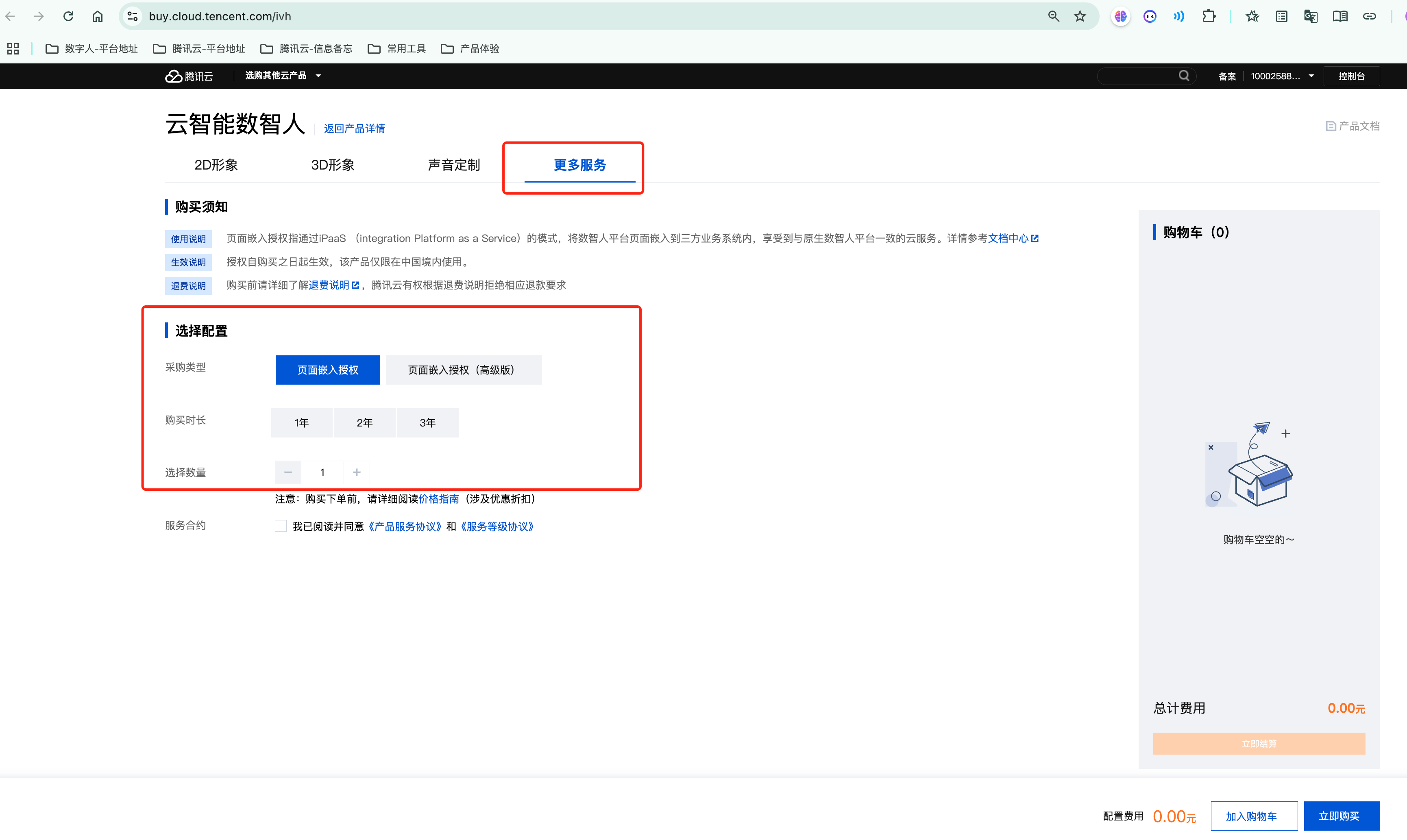Open 《服务等级协议》 link
The image size is (1407, 840).
pos(497,527)
